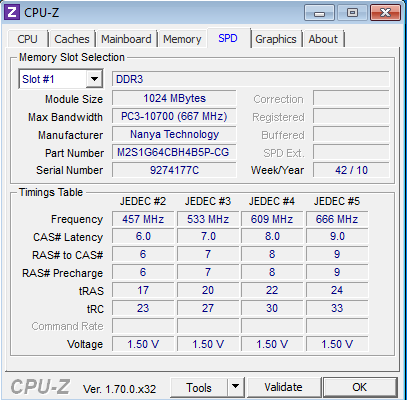407x400 pixels.
Task: Click the CPU-Z purple logo icon
Action: coord(12,13)
